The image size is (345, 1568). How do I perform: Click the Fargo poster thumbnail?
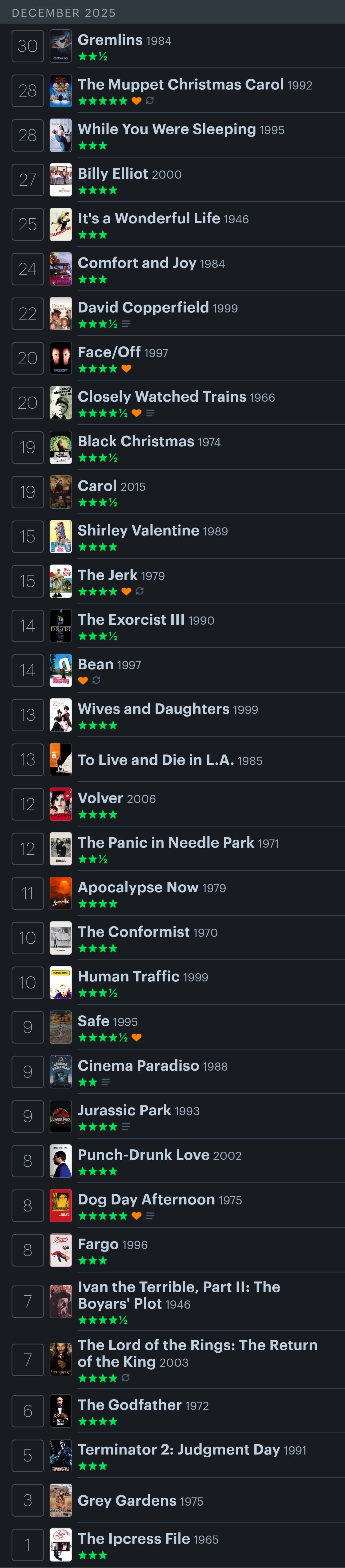point(61,1250)
